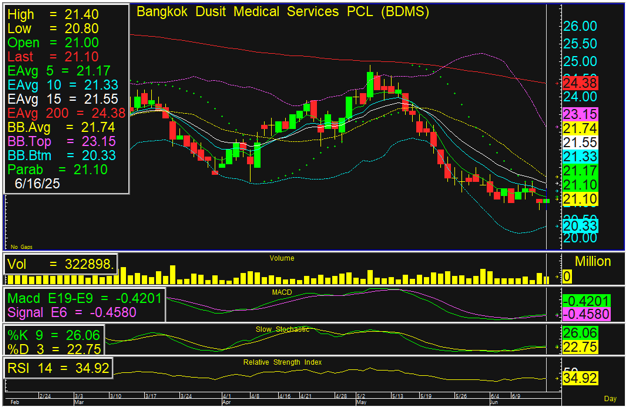Select the 'BB.Btm = 20.33' line

pos(61,155)
